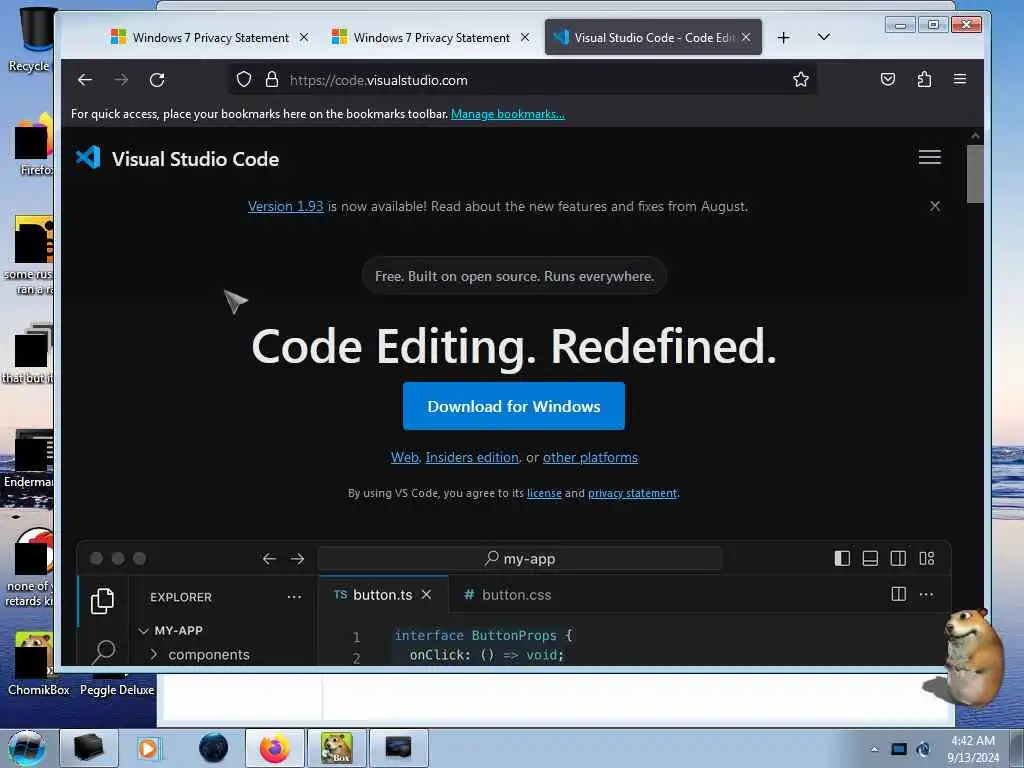Open customize layout icon
The image size is (1024, 768).
point(927,558)
